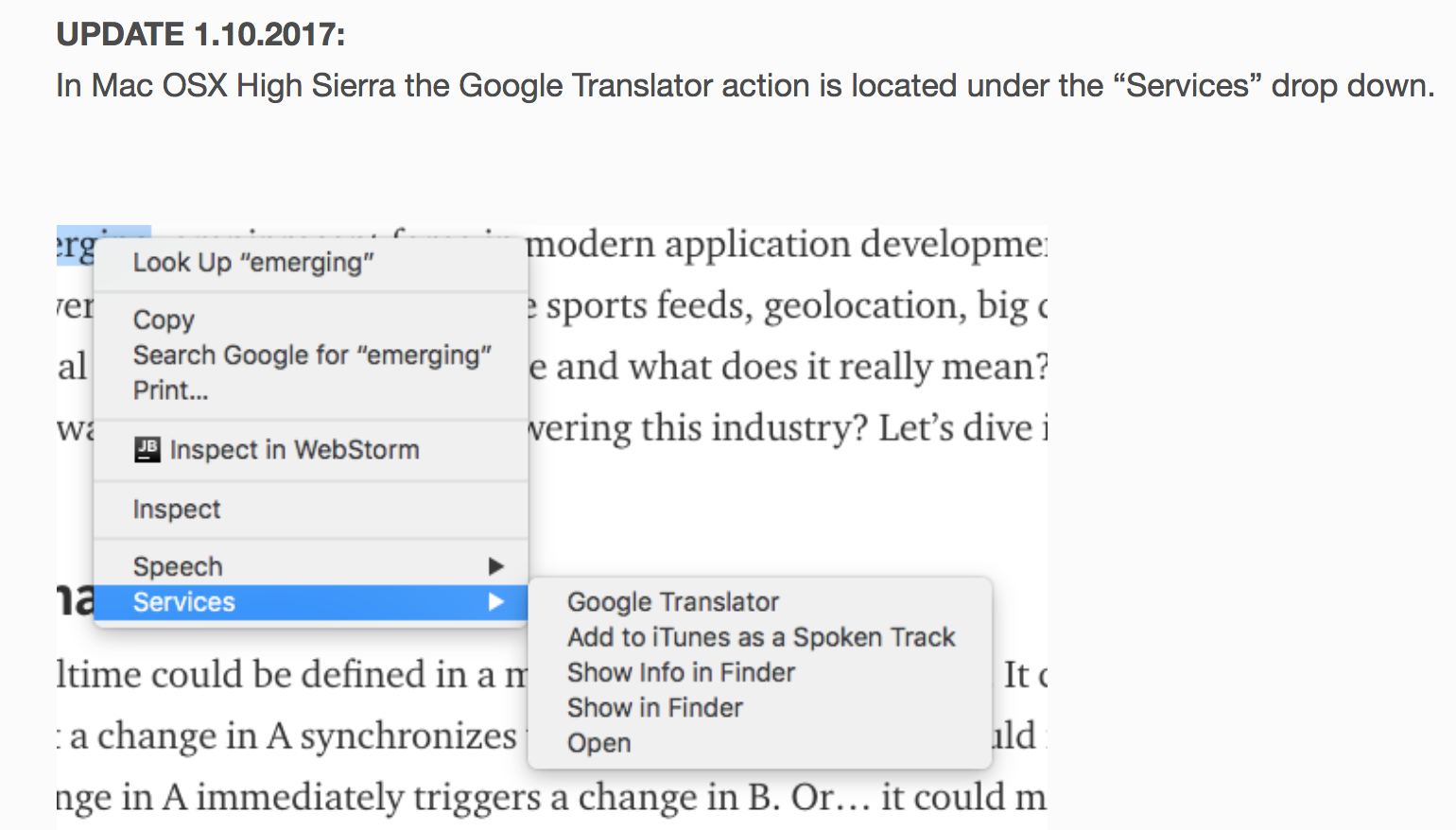Image resolution: width=1456 pixels, height=830 pixels.
Task: Open the Speech submenu entry
Action: pos(310,566)
